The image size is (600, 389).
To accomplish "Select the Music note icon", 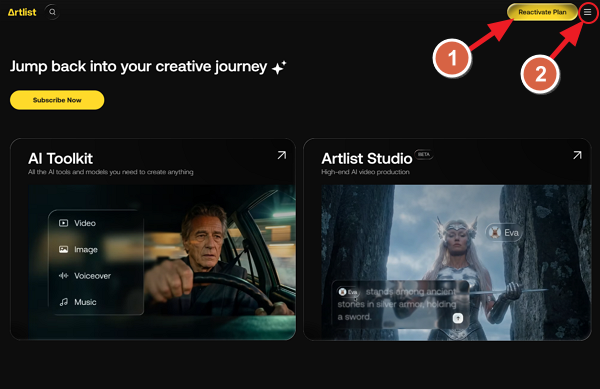I will click(64, 302).
